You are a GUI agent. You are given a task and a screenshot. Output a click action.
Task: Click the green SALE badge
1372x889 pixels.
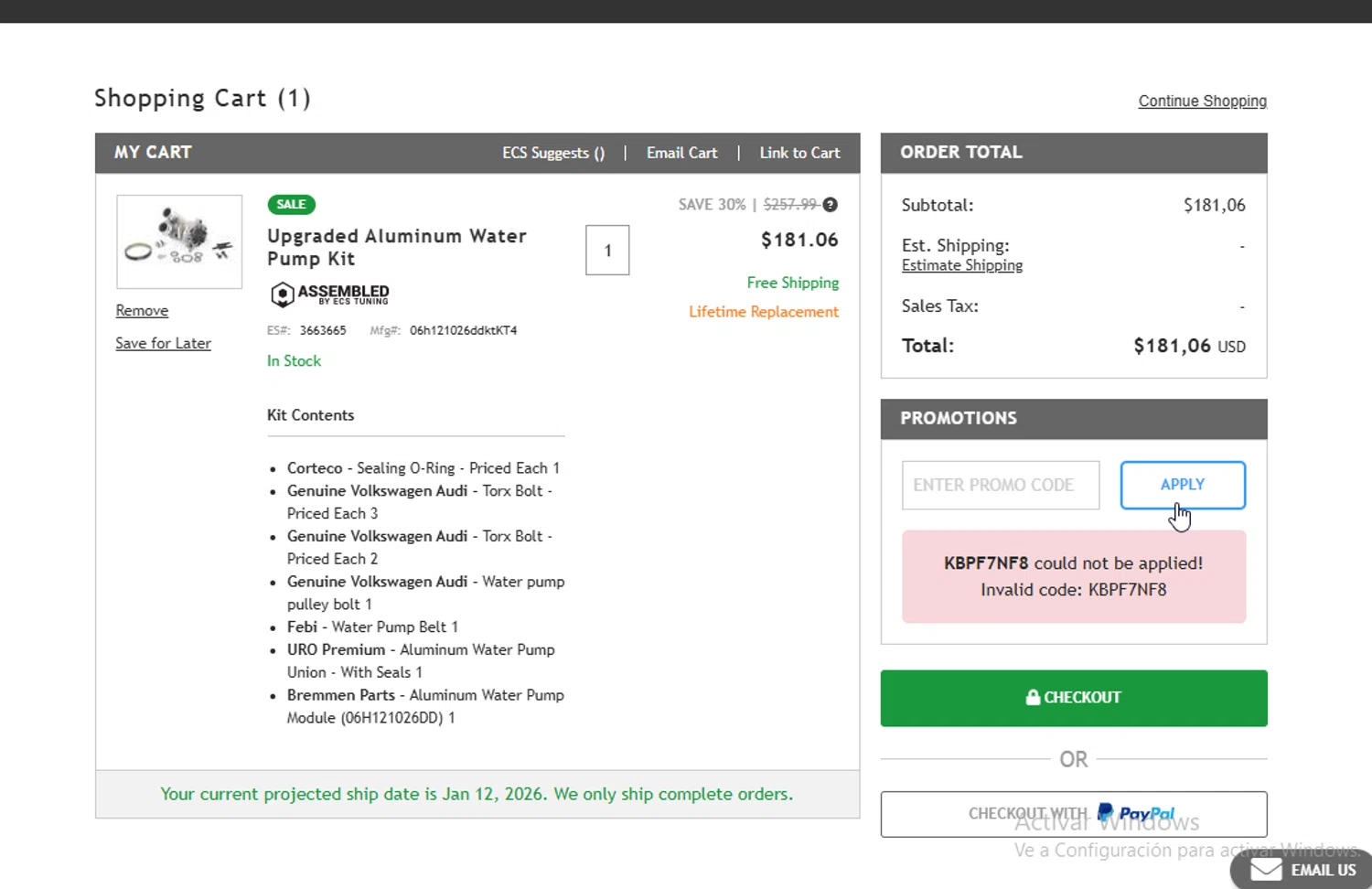(291, 205)
